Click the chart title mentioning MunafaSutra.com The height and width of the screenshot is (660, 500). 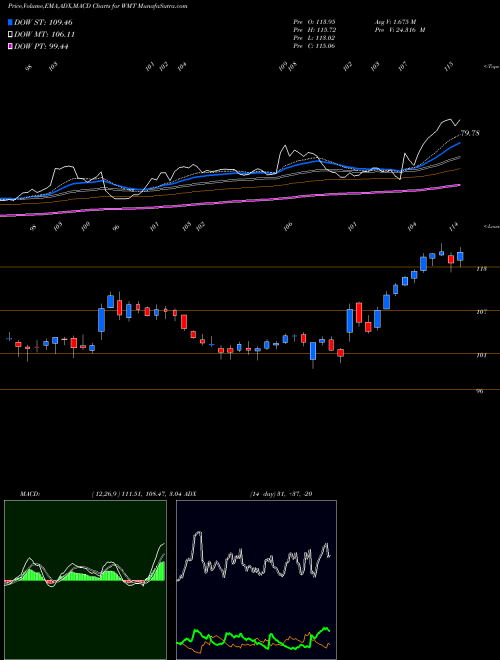98,6
